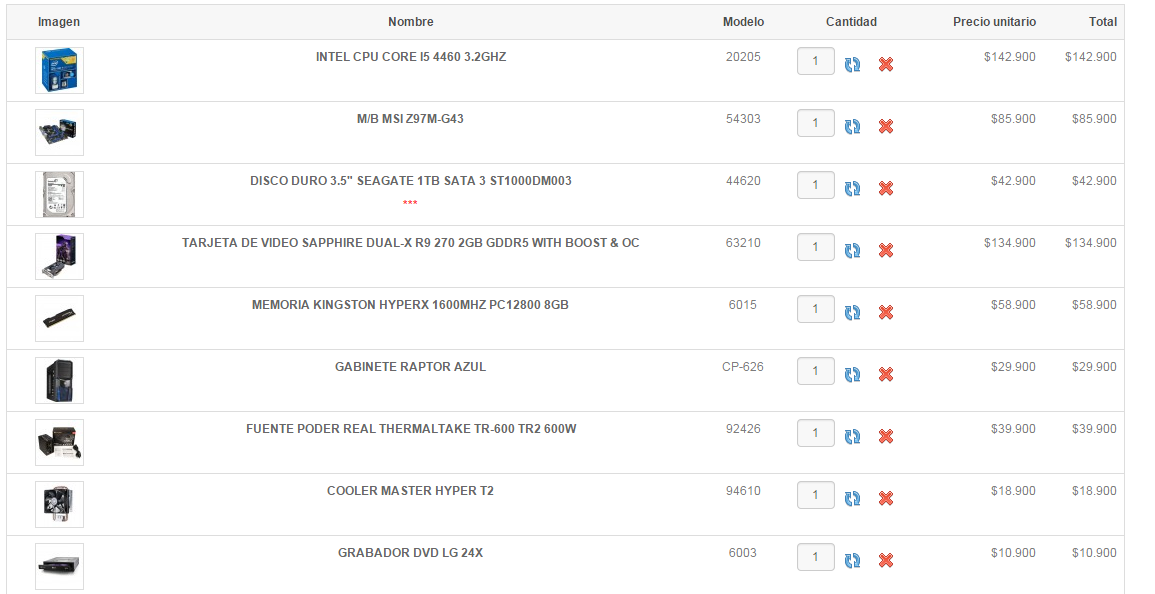Focus quantity box for Seagate 1TB disk
The height and width of the screenshot is (594, 1155).
pyautogui.click(x=815, y=185)
